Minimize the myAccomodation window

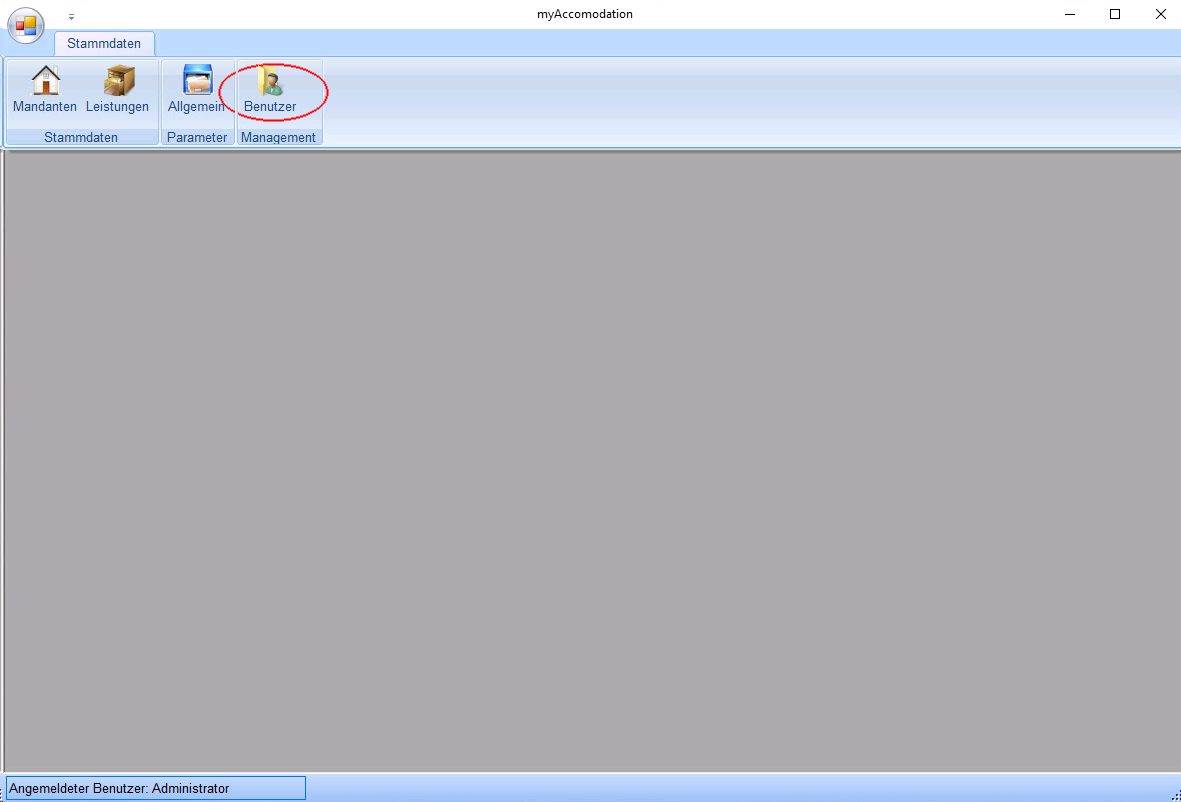click(x=1069, y=14)
